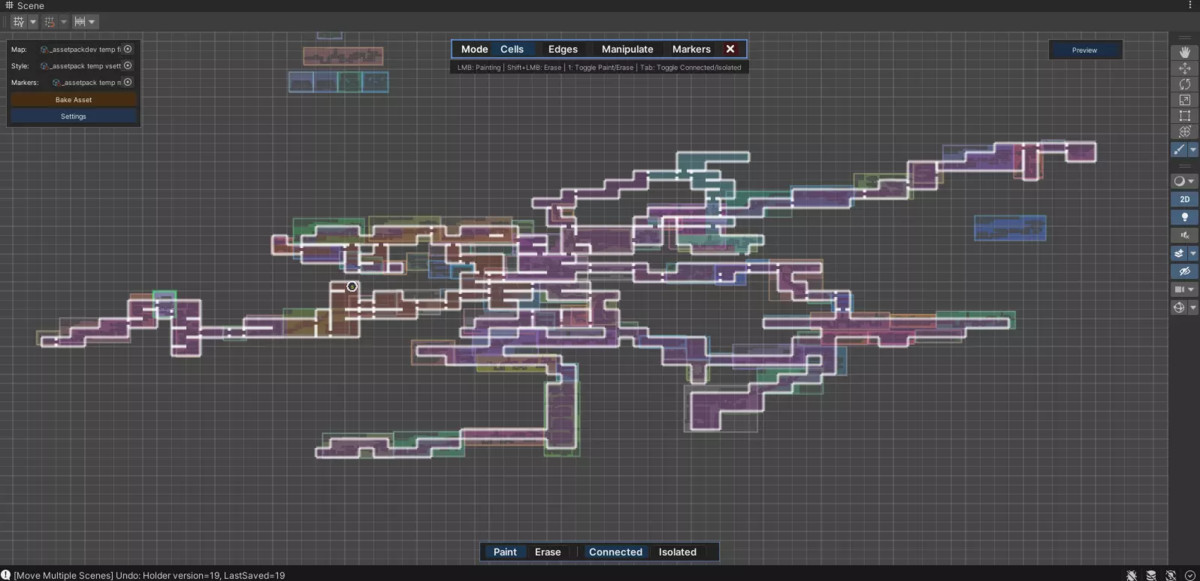Screen dimensions: 1200x581
Task: Switch to Paint mode
Action: [x=505, y=552]
